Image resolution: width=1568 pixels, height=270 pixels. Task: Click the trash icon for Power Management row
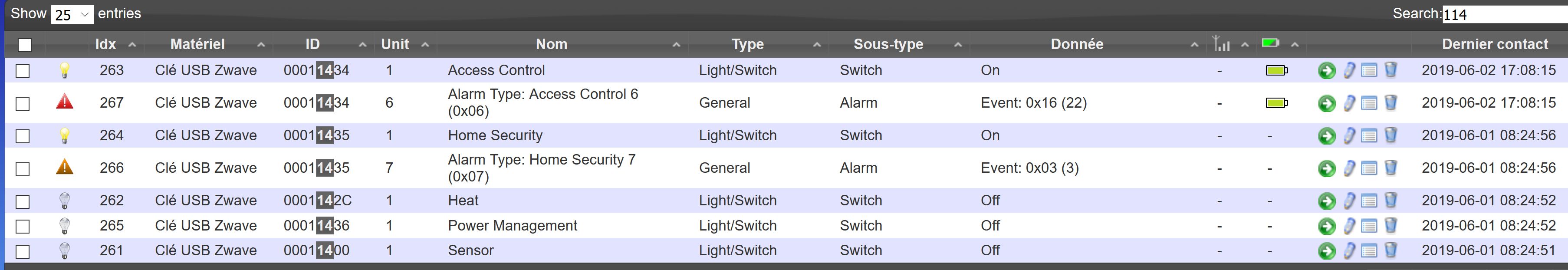(1390, 226)
